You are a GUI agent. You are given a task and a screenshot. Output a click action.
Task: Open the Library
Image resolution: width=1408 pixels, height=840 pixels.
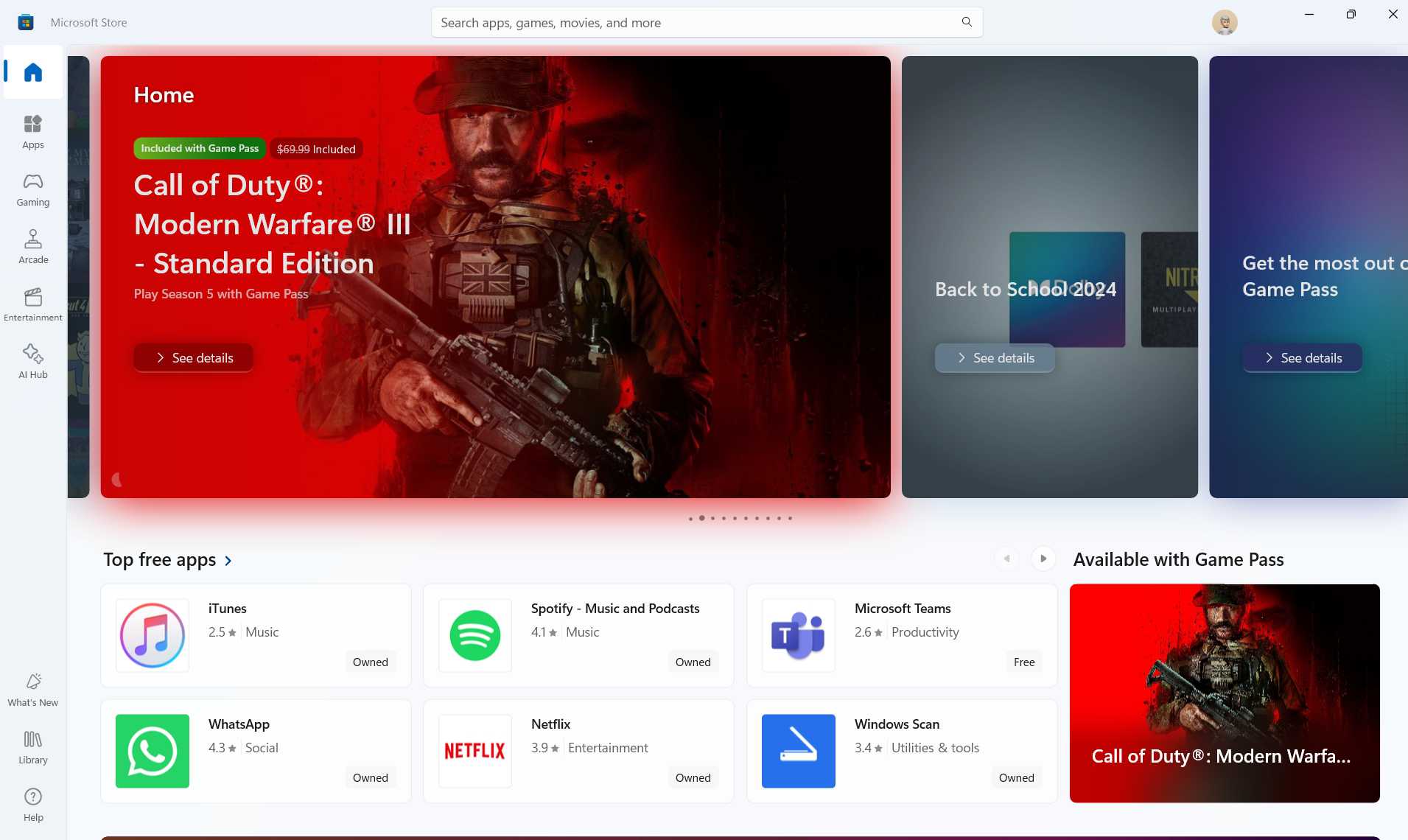33,747
